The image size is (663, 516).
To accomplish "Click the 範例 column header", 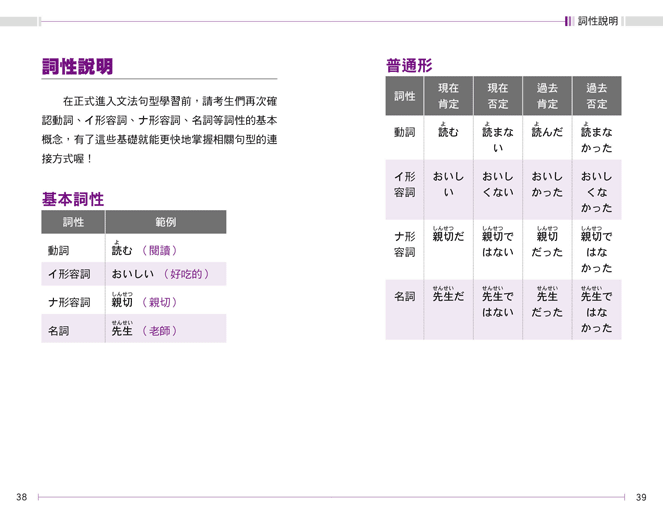I will click(x=165, y=222).
